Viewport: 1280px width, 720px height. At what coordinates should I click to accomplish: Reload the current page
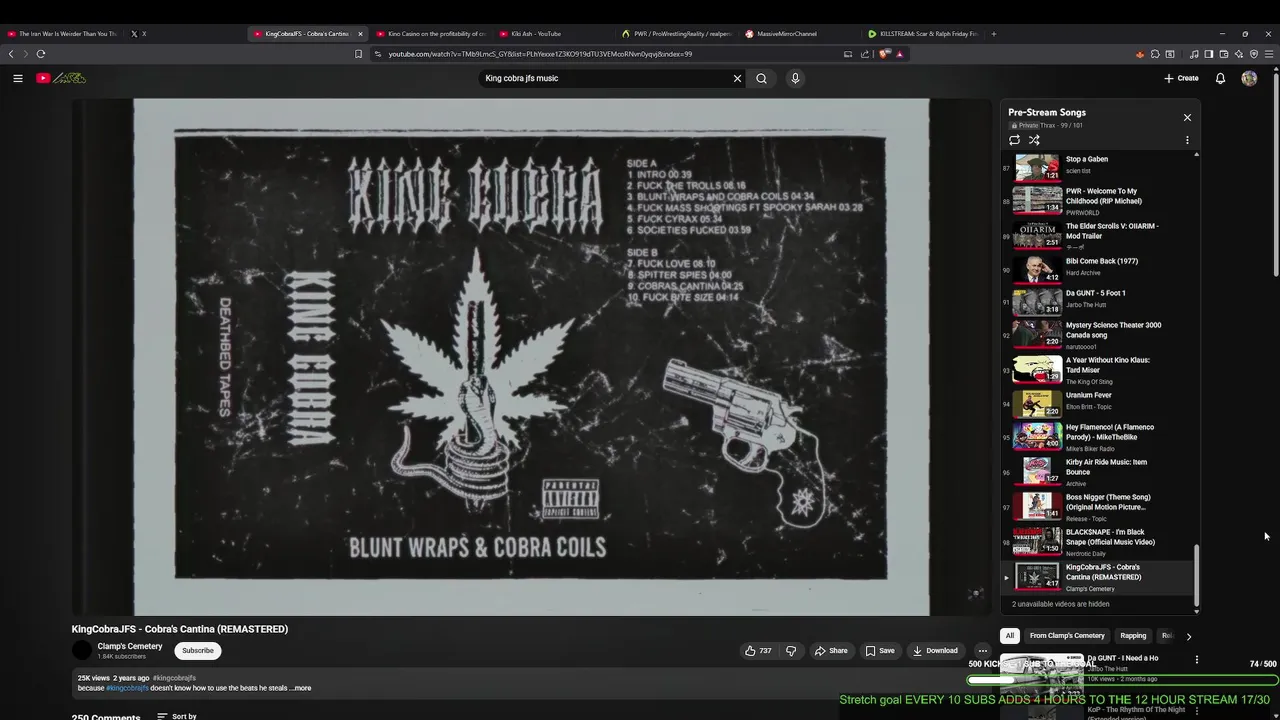tap(41, 54)
